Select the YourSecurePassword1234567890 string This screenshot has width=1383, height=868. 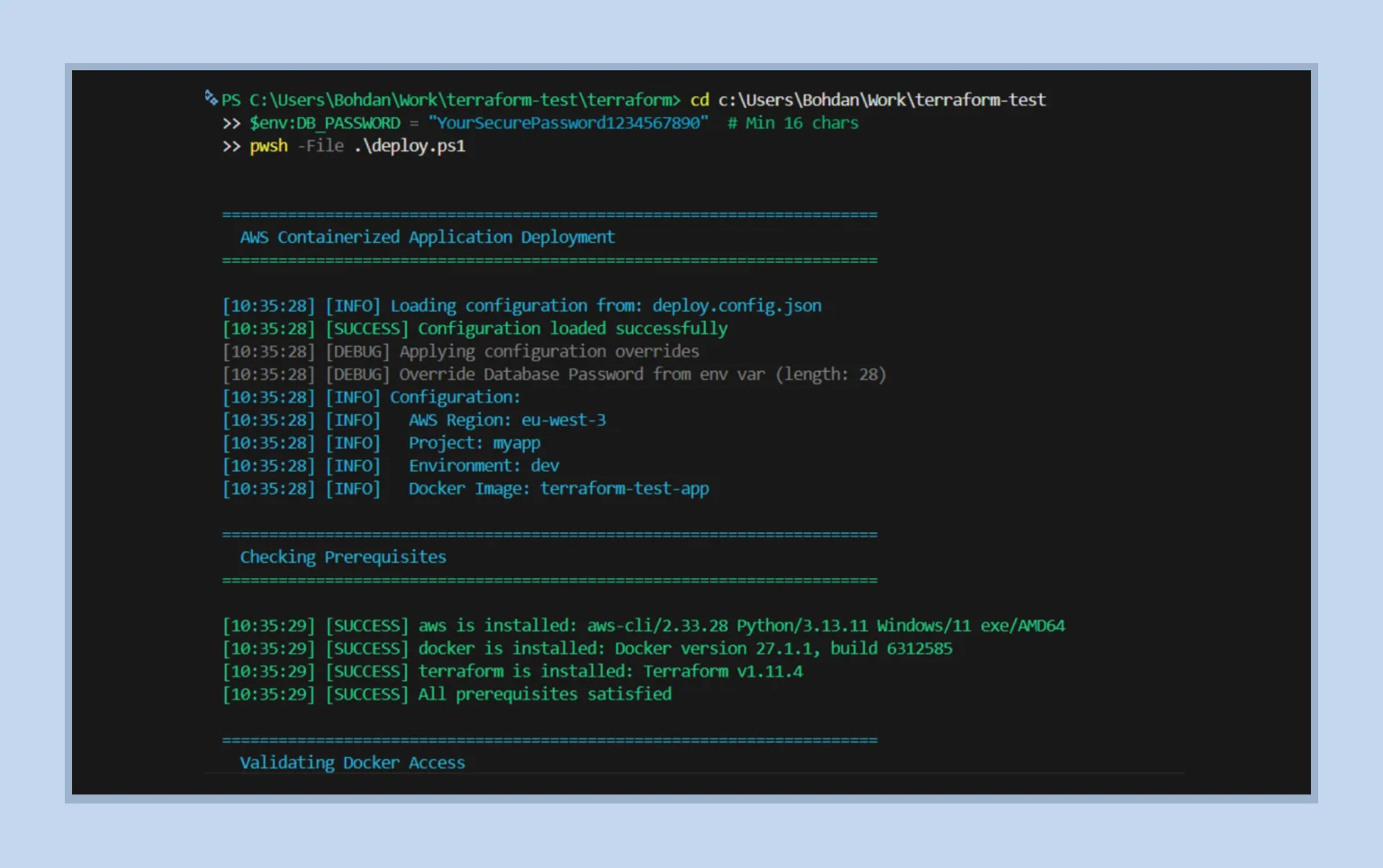pyautogui.click(x=570, y=122)
